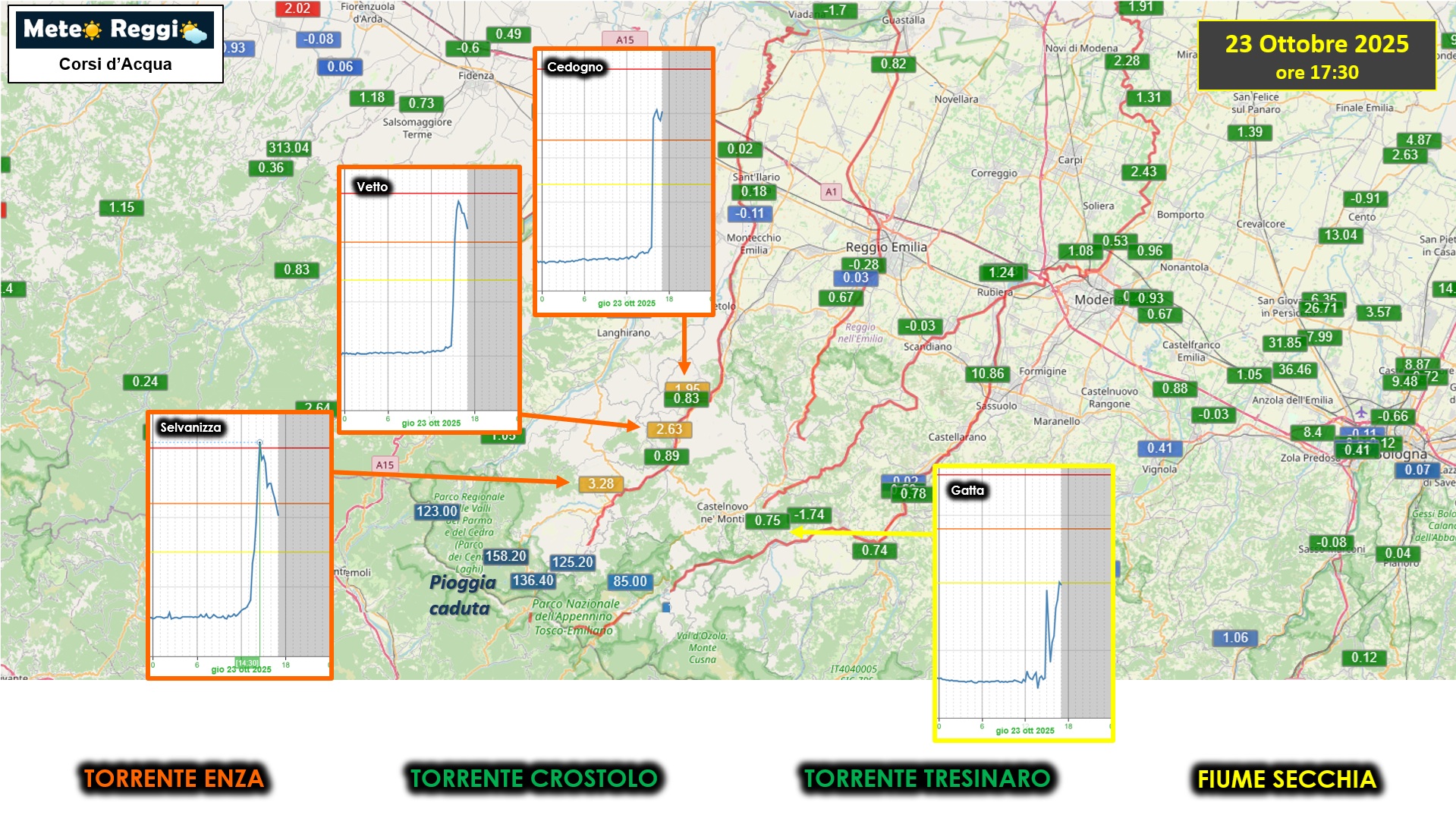Open the Cedogno water level chart
This screenshot has height=815, width=1456.
[624, 182]
